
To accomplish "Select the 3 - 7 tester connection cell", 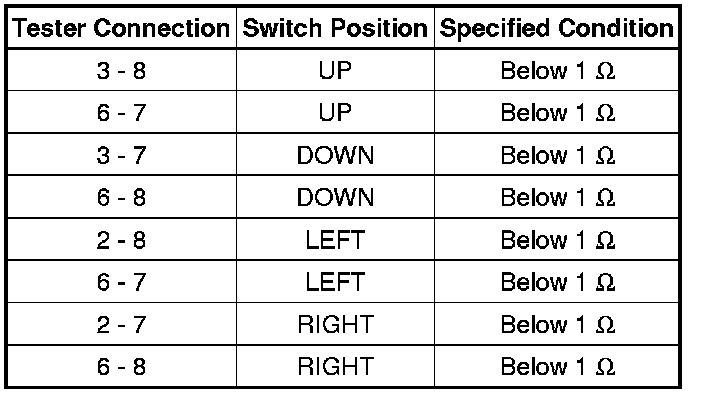I will pyautogui.click(x=121, y=155).
